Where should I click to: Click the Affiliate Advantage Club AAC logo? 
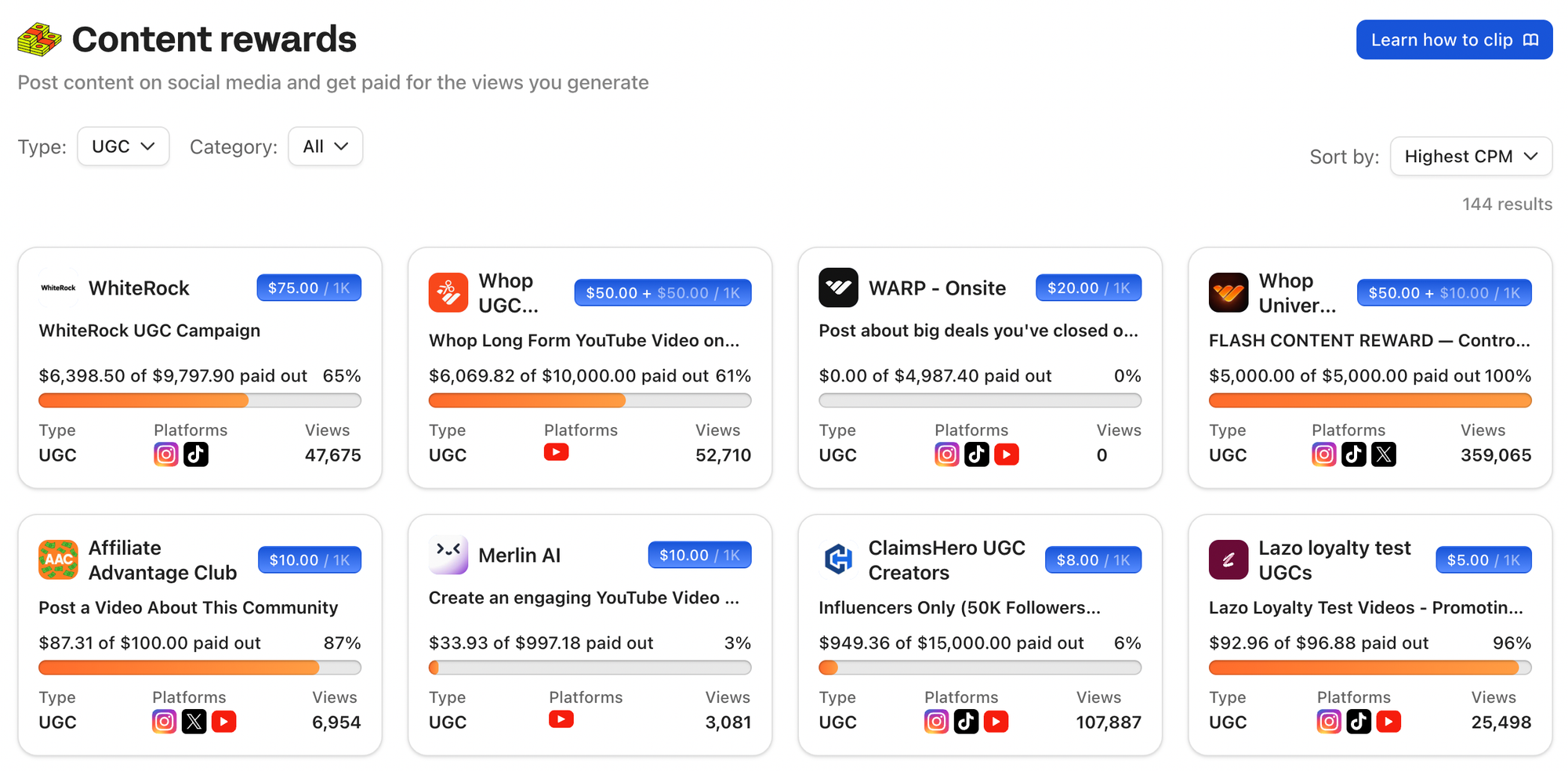coord(58,559)
